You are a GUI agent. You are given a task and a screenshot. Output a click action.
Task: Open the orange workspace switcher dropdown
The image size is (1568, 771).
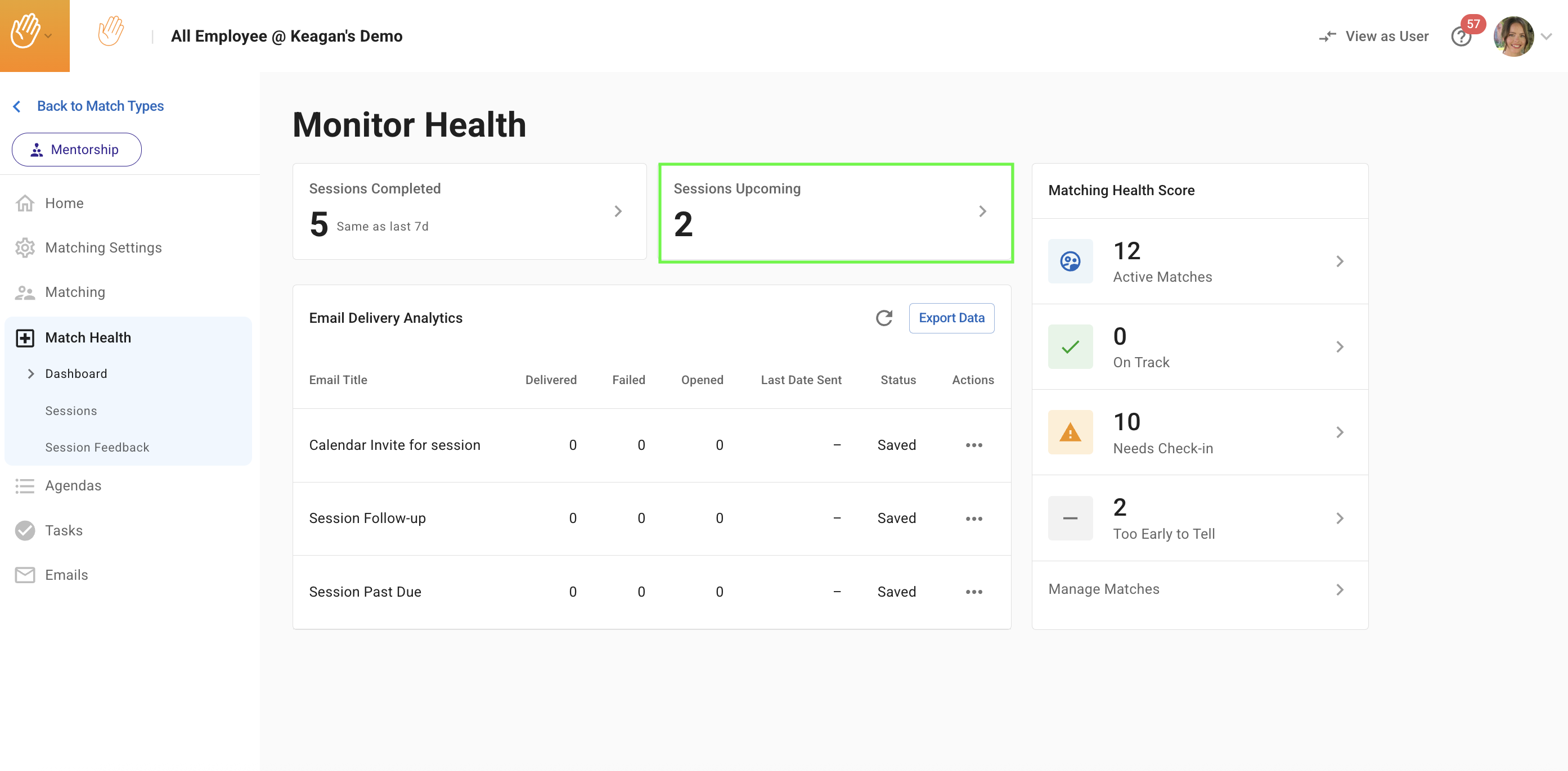pyautogui.click(x=34, y=35)
